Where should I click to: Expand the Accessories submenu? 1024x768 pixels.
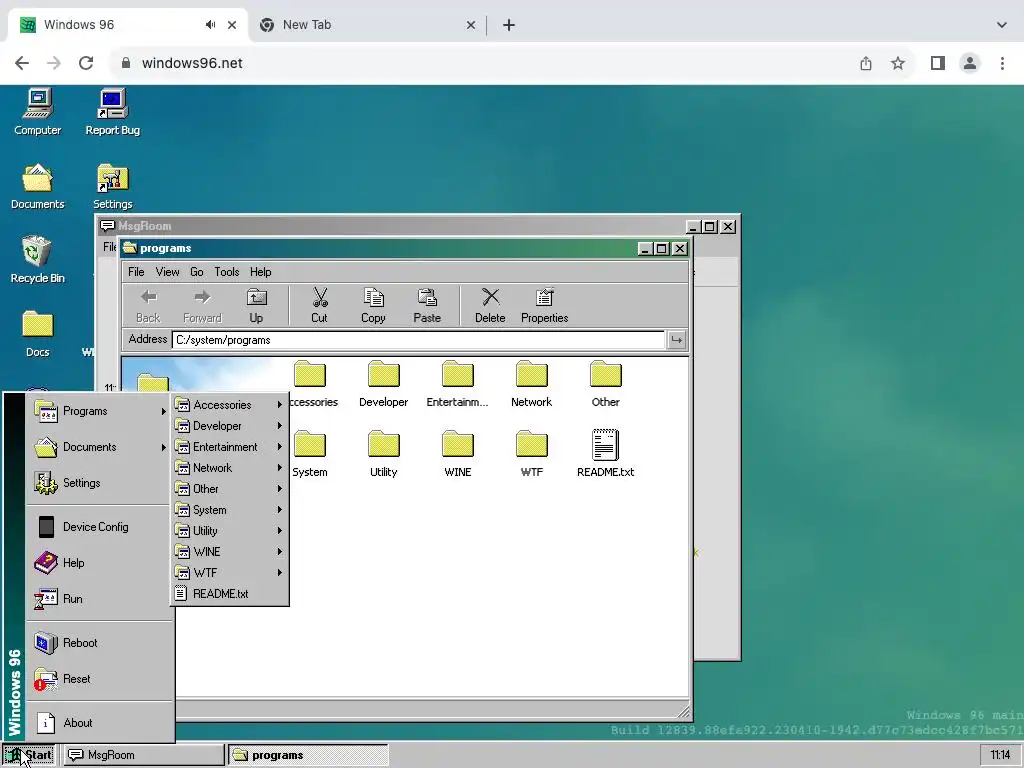[x=230, y=405]
